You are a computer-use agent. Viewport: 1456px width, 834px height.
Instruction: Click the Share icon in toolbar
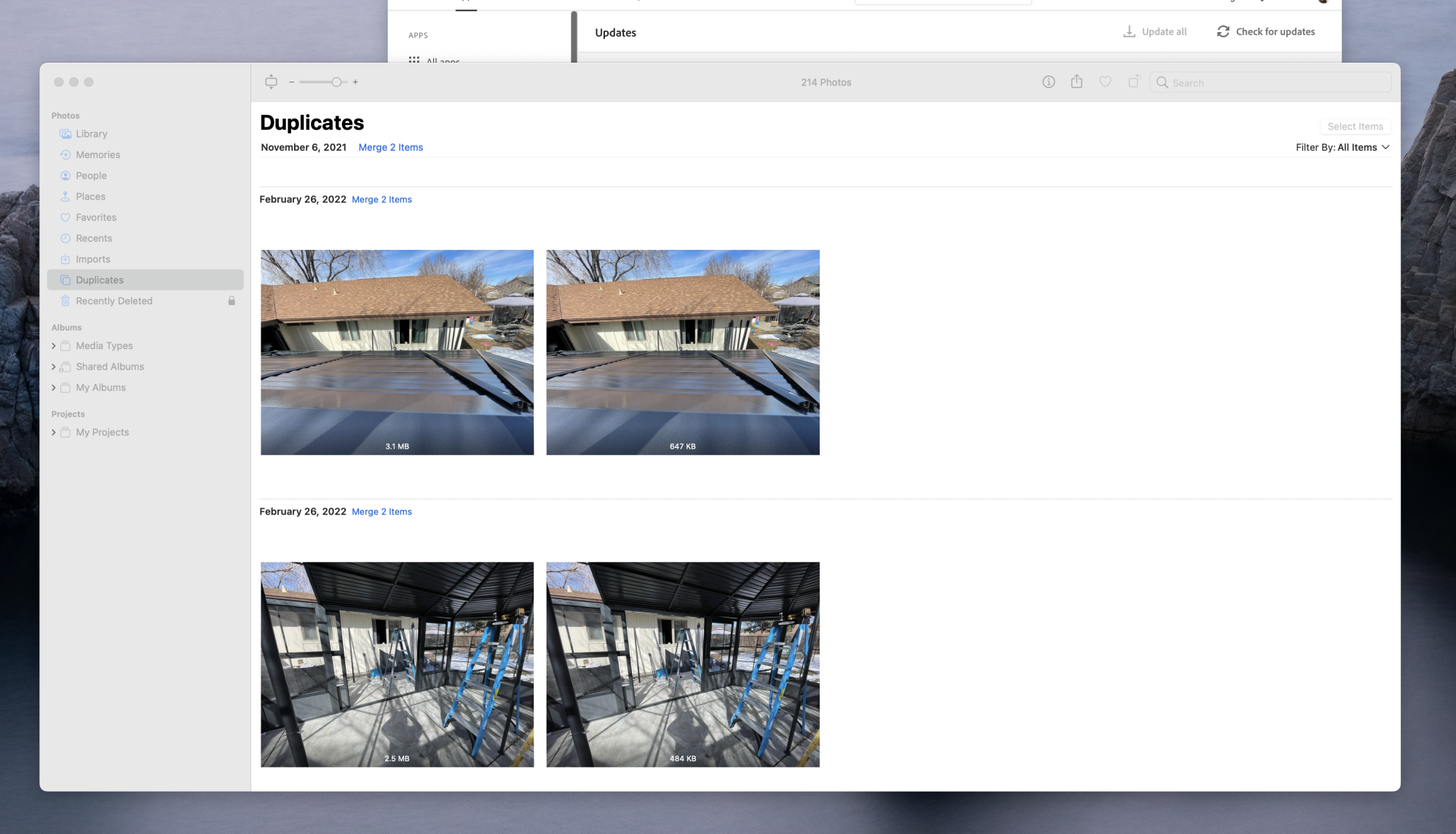(1077, 82)
